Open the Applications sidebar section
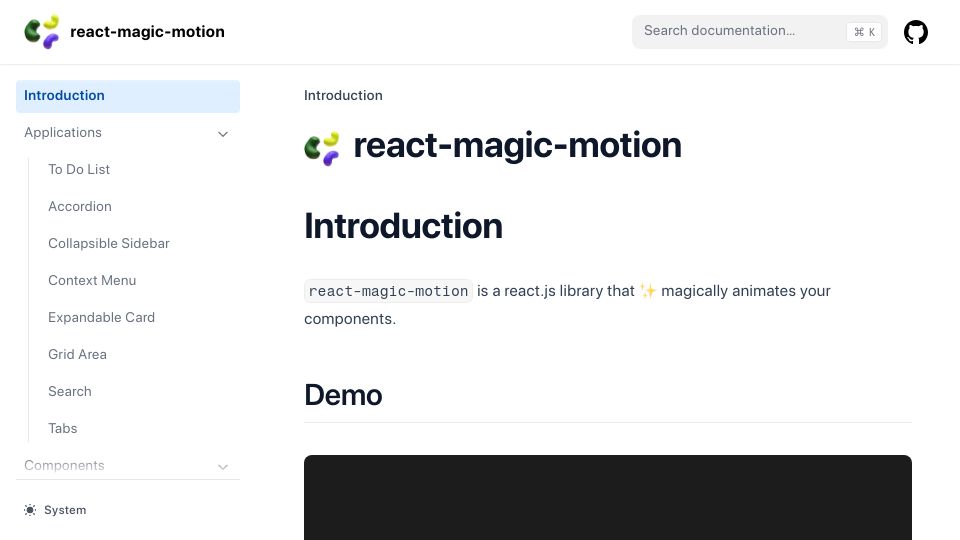960x540 pixels. click(x=63, y=133)
